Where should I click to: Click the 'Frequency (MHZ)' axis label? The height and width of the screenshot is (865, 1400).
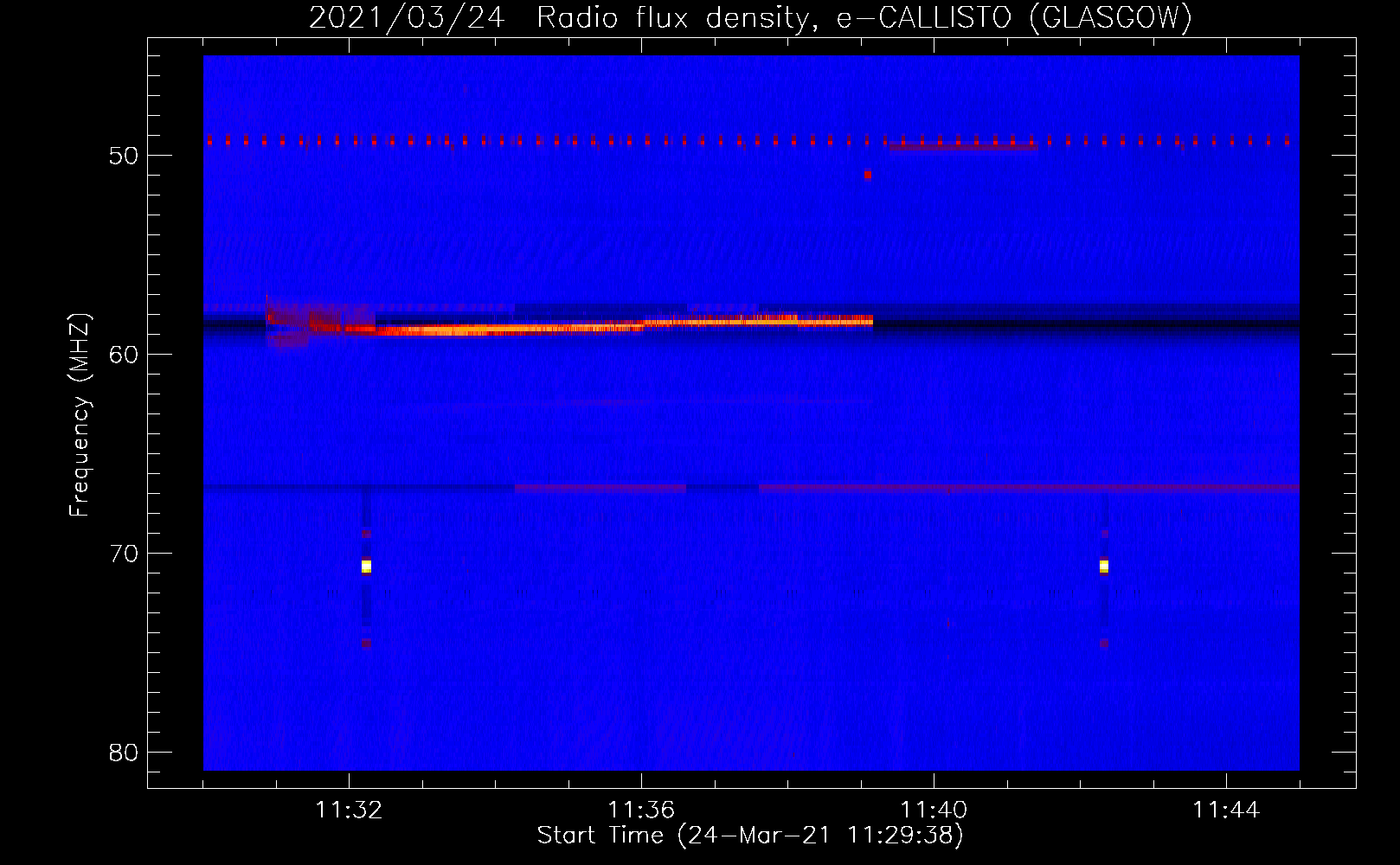[79, 414]
